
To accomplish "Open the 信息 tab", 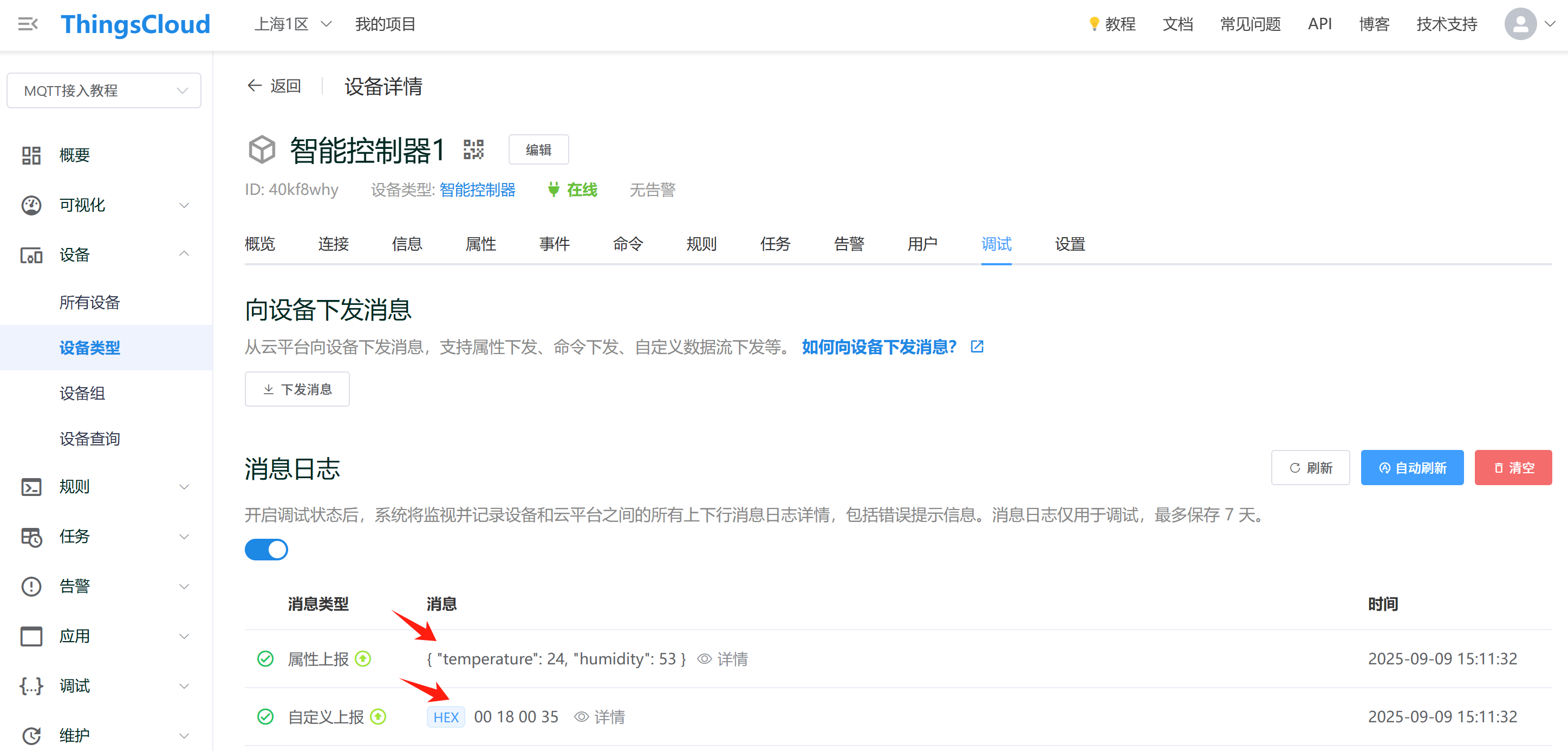I will (407, 244).
